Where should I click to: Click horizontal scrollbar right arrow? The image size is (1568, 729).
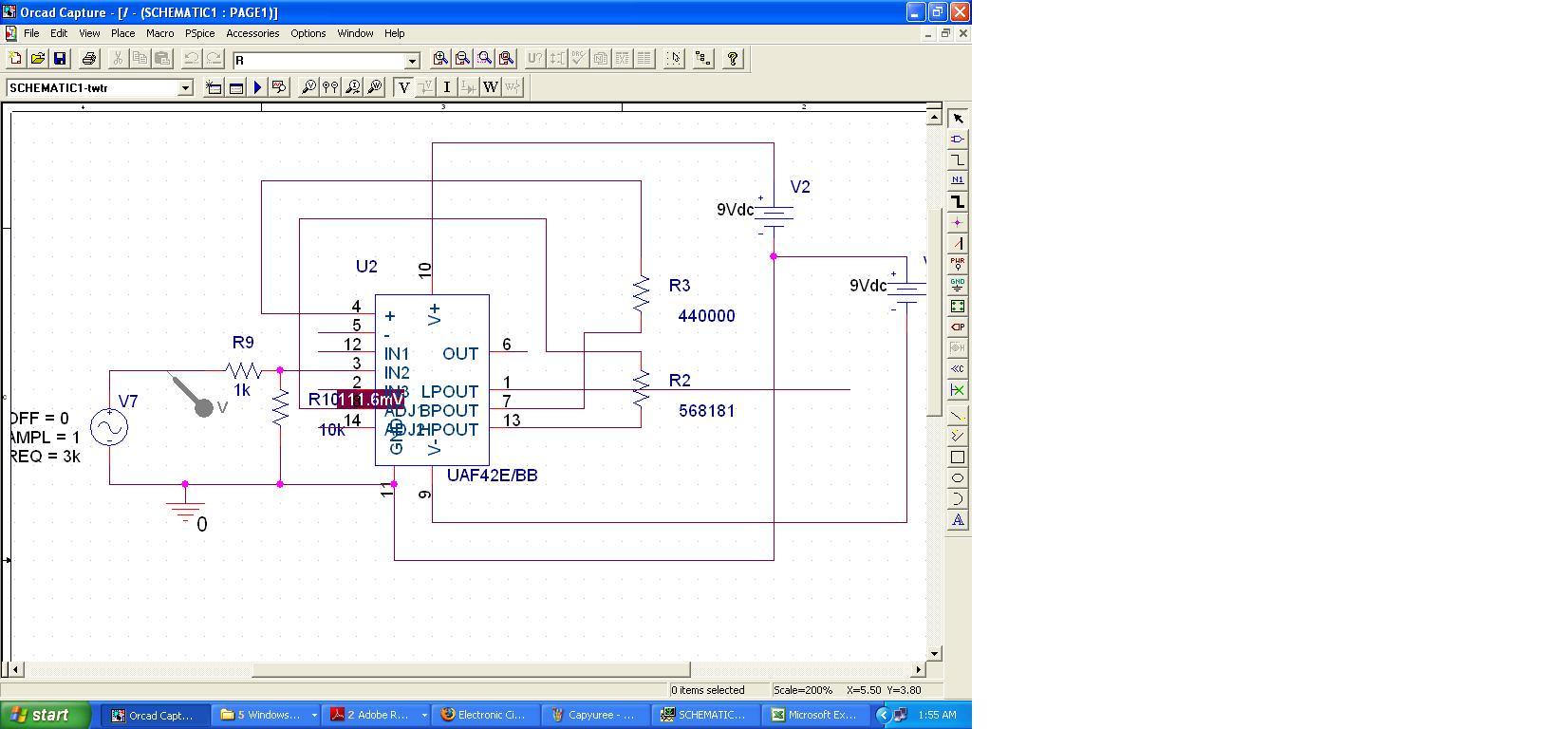coord(918,669)
